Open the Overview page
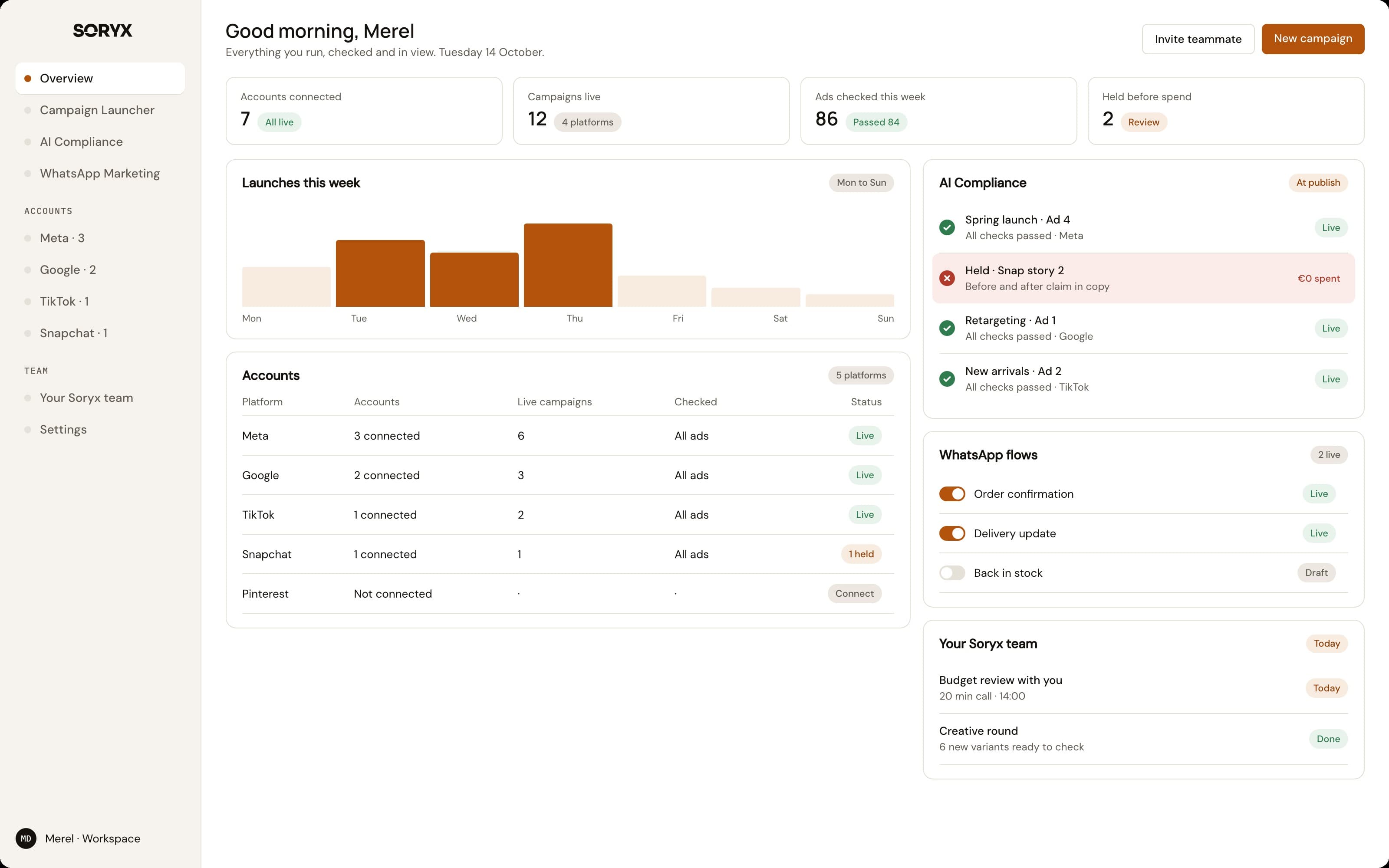Viewport: 1389px width, 868px height. 100,78
